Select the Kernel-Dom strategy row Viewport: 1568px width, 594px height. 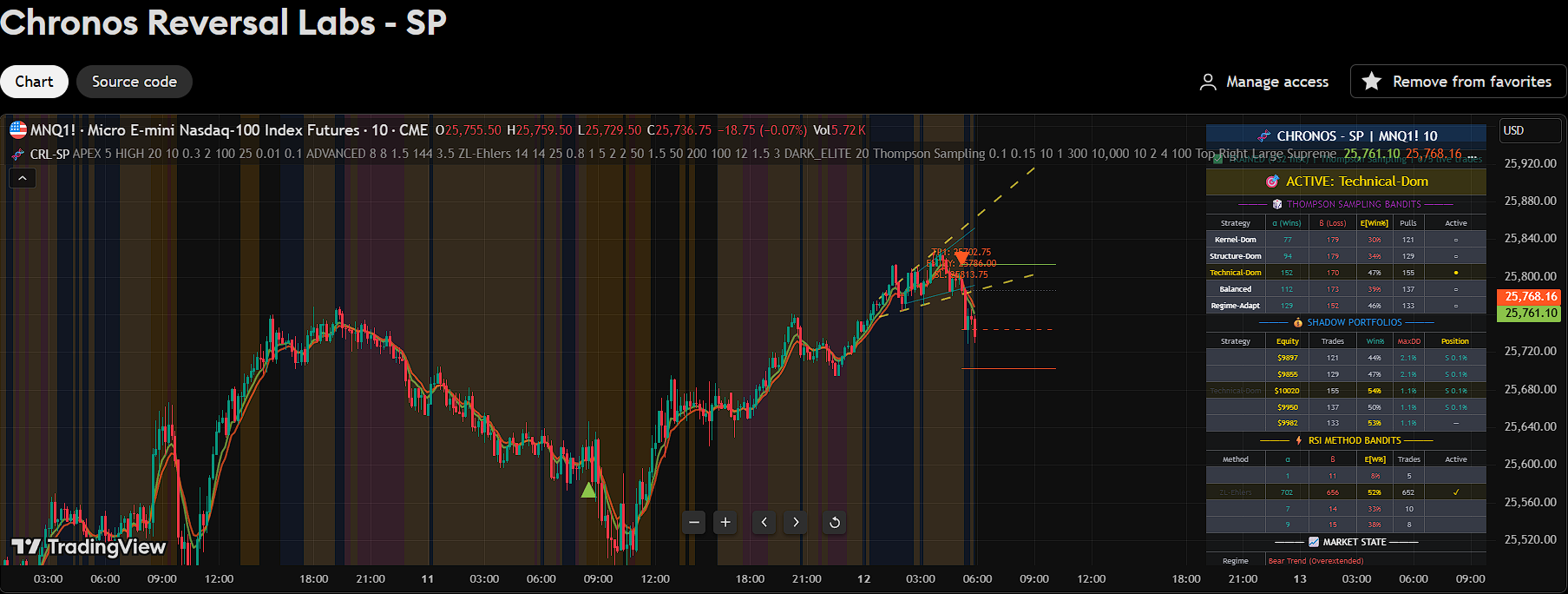click(x=1346, y=240)
